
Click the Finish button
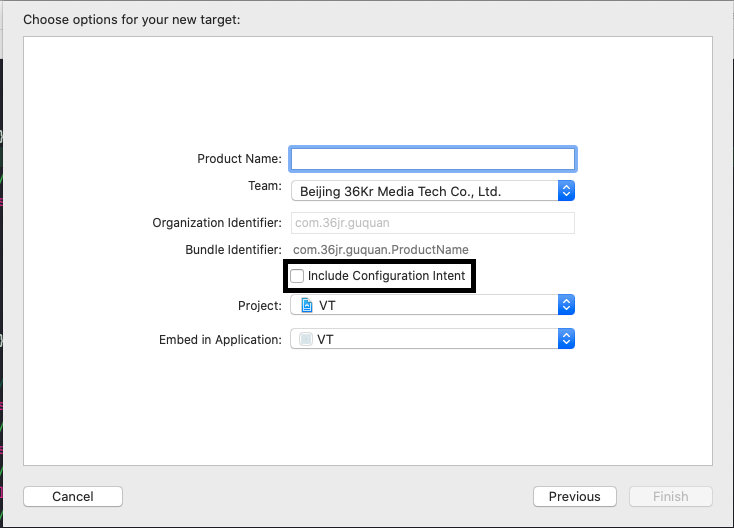point(671,496)
